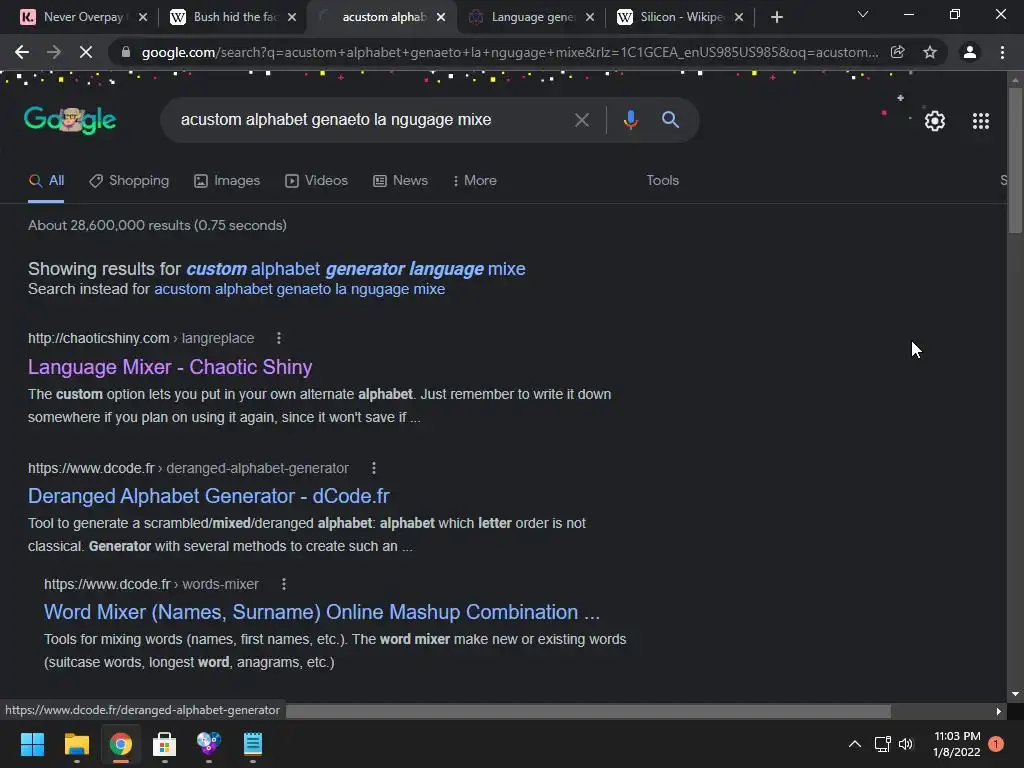Search instead for the original misspelled query
This screenshot has height=768, width=1024.
300,289
